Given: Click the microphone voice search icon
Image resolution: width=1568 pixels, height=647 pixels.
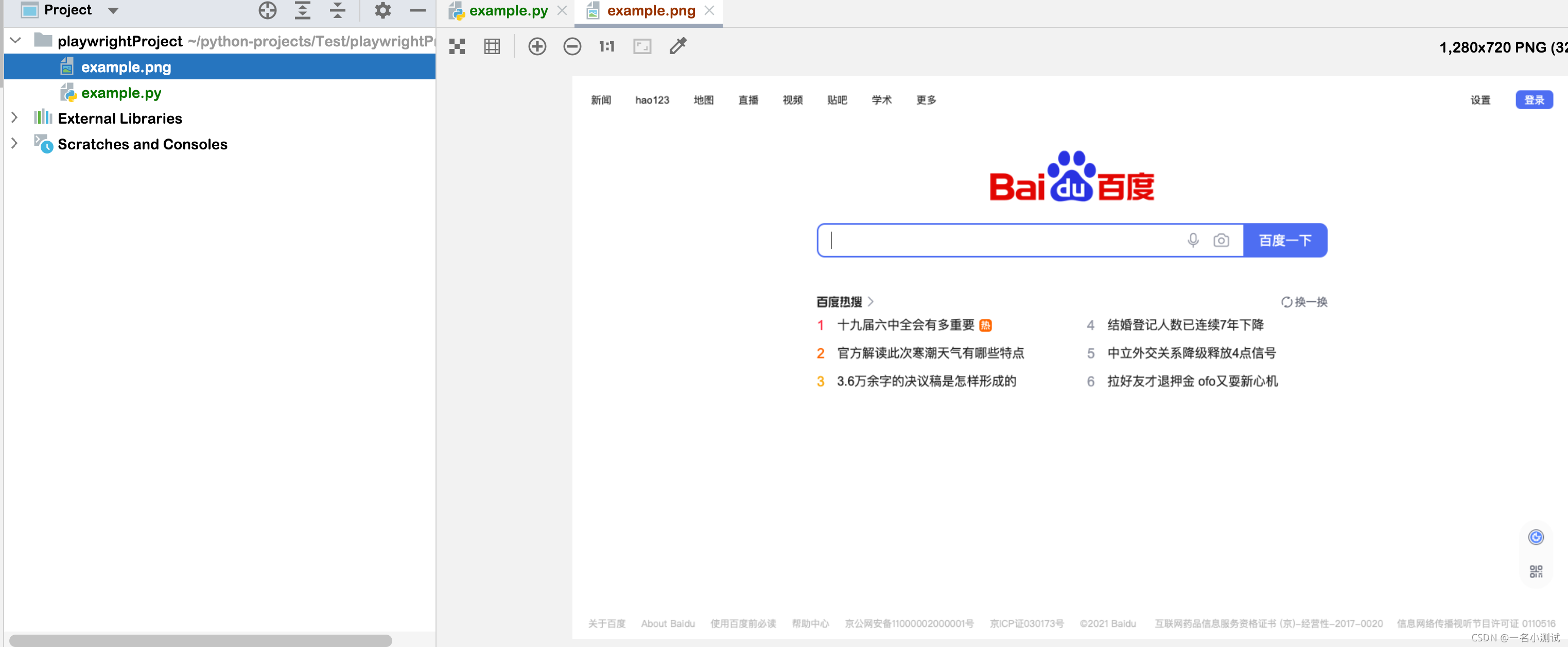Looking at the screenshot, I should pos(1193,240).
